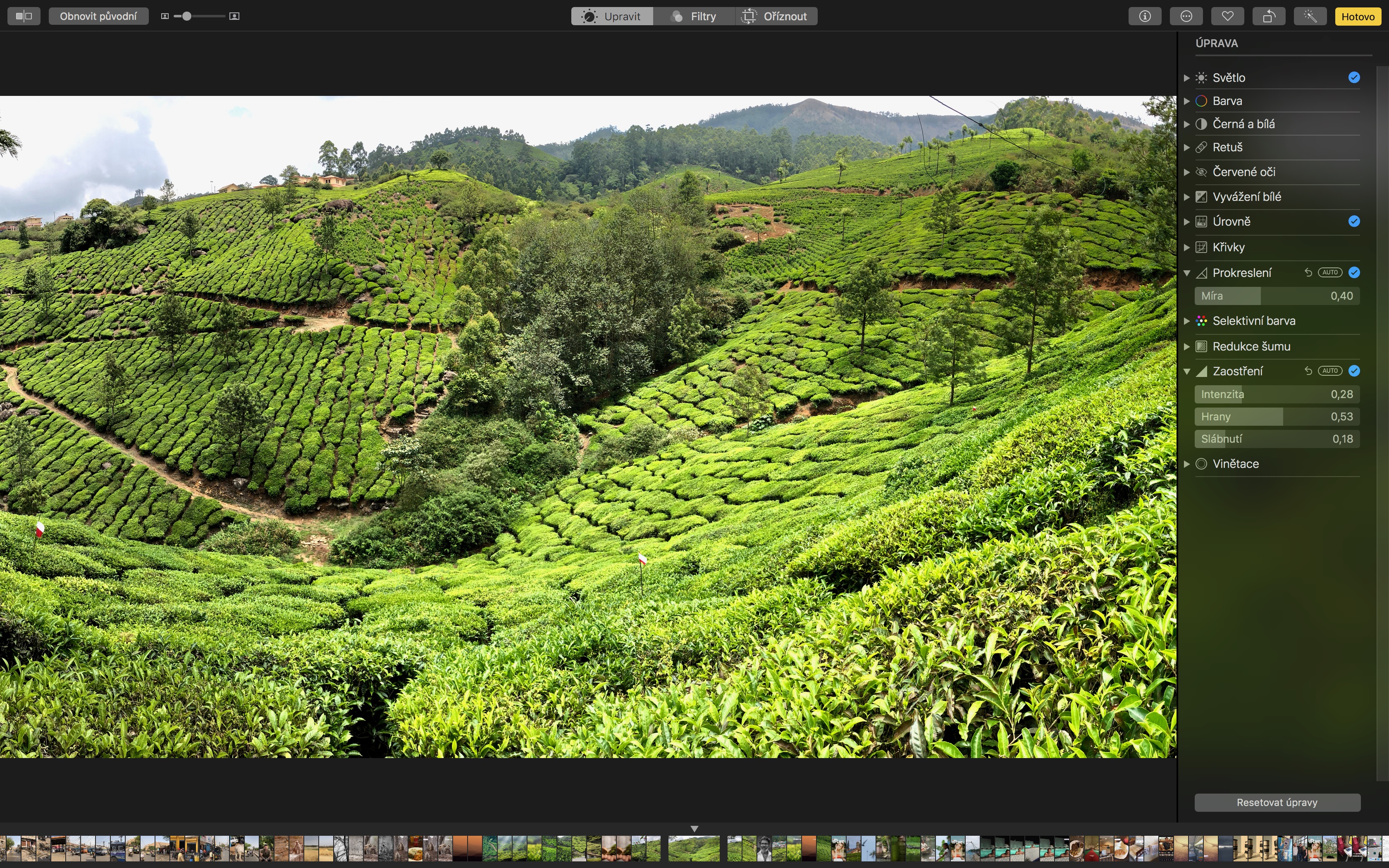The image size is (1389, 868).
Task: Expand the Červené oči section
Action: [x=1186, y=172]
